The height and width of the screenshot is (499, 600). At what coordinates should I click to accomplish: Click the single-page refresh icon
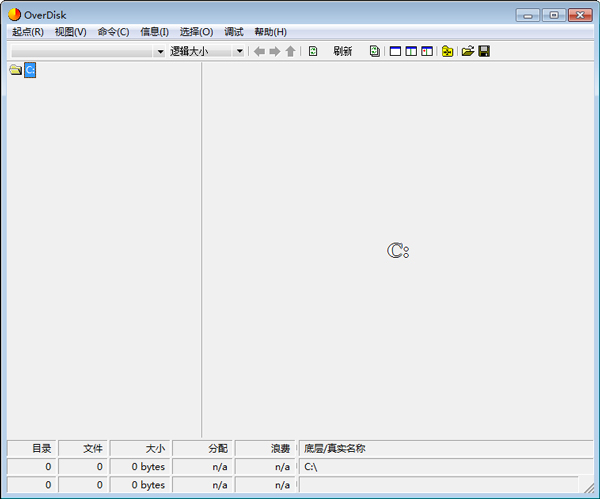tap(313, 51)
